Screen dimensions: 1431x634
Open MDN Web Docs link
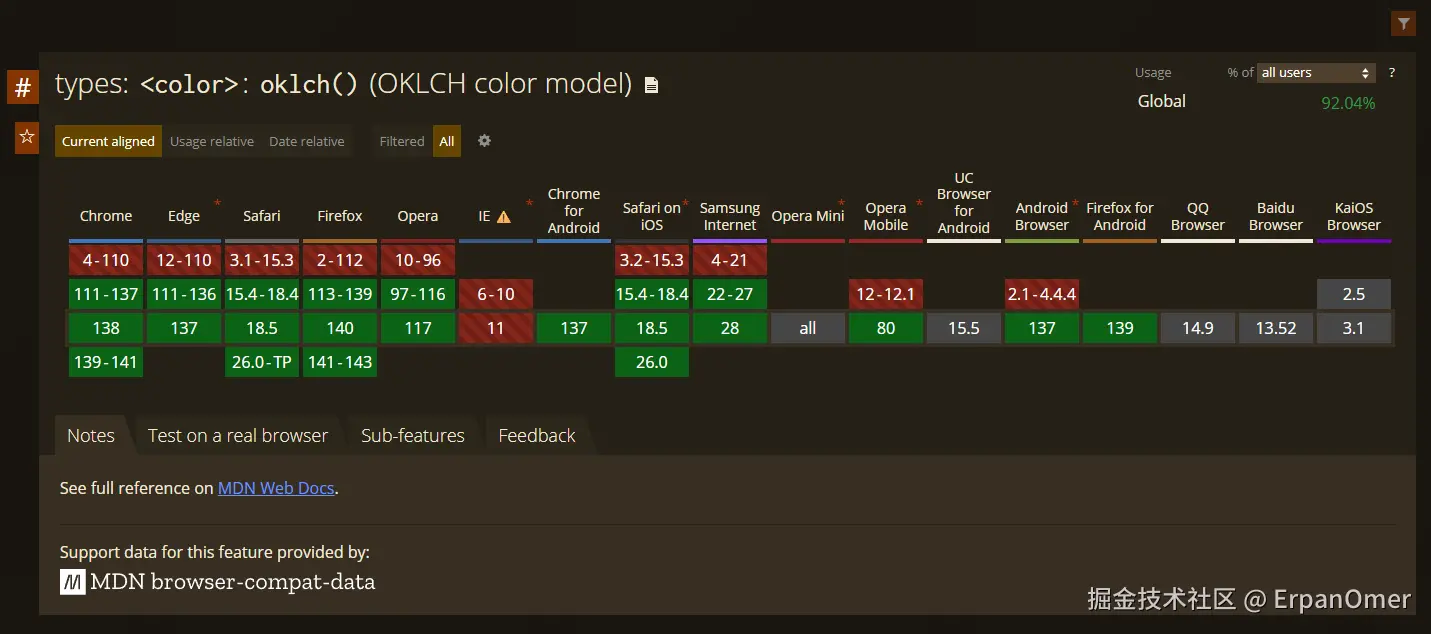[x=276, y=488]
